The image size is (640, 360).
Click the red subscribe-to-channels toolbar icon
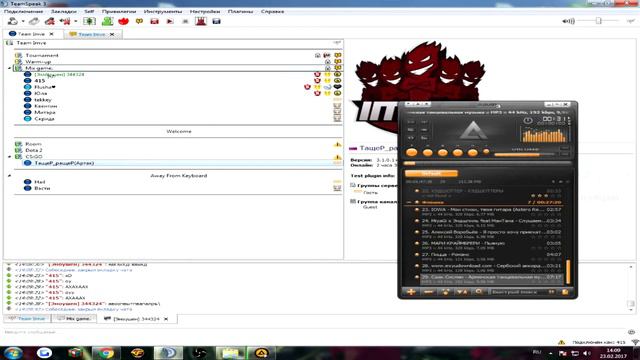click(50, 21)
